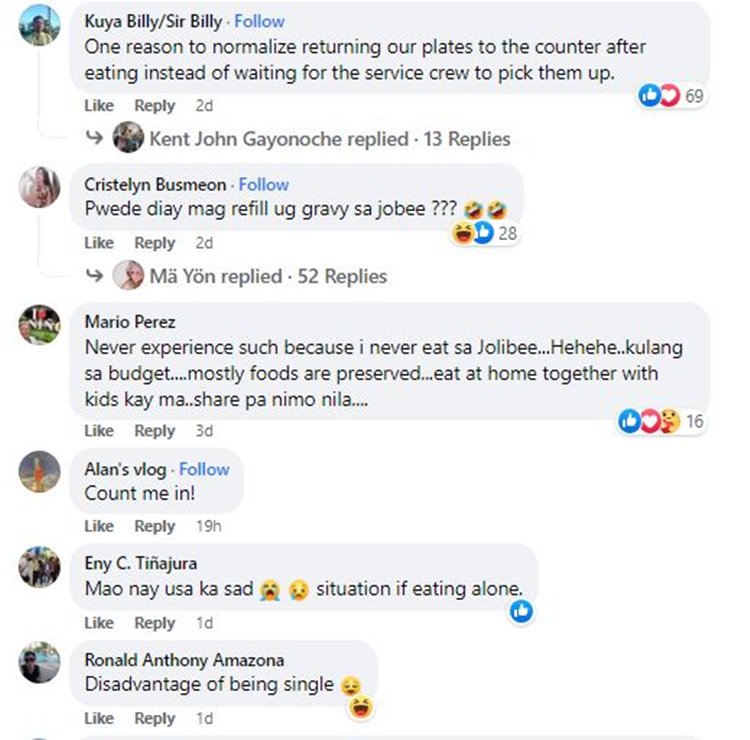
Task: Reply to Ronald Anthony Amazona's comment
Action: click(155, 718)
